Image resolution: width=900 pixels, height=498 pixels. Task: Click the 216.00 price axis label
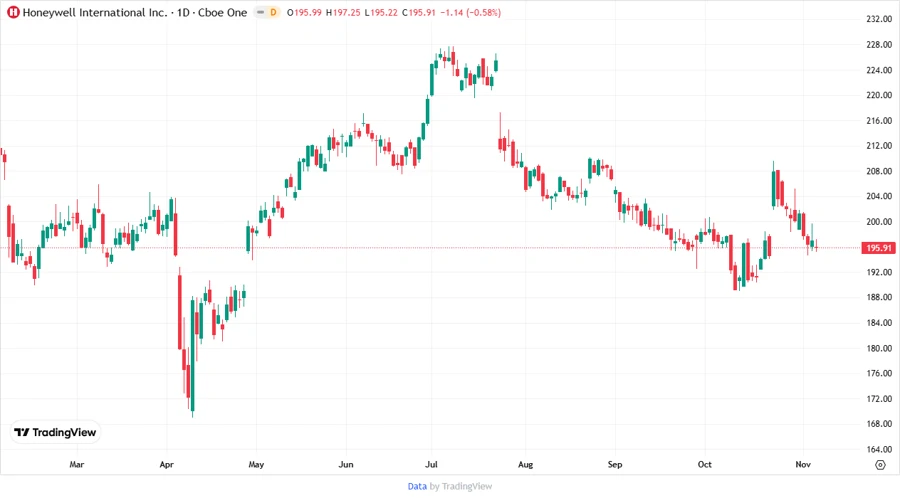pos(879,120)
